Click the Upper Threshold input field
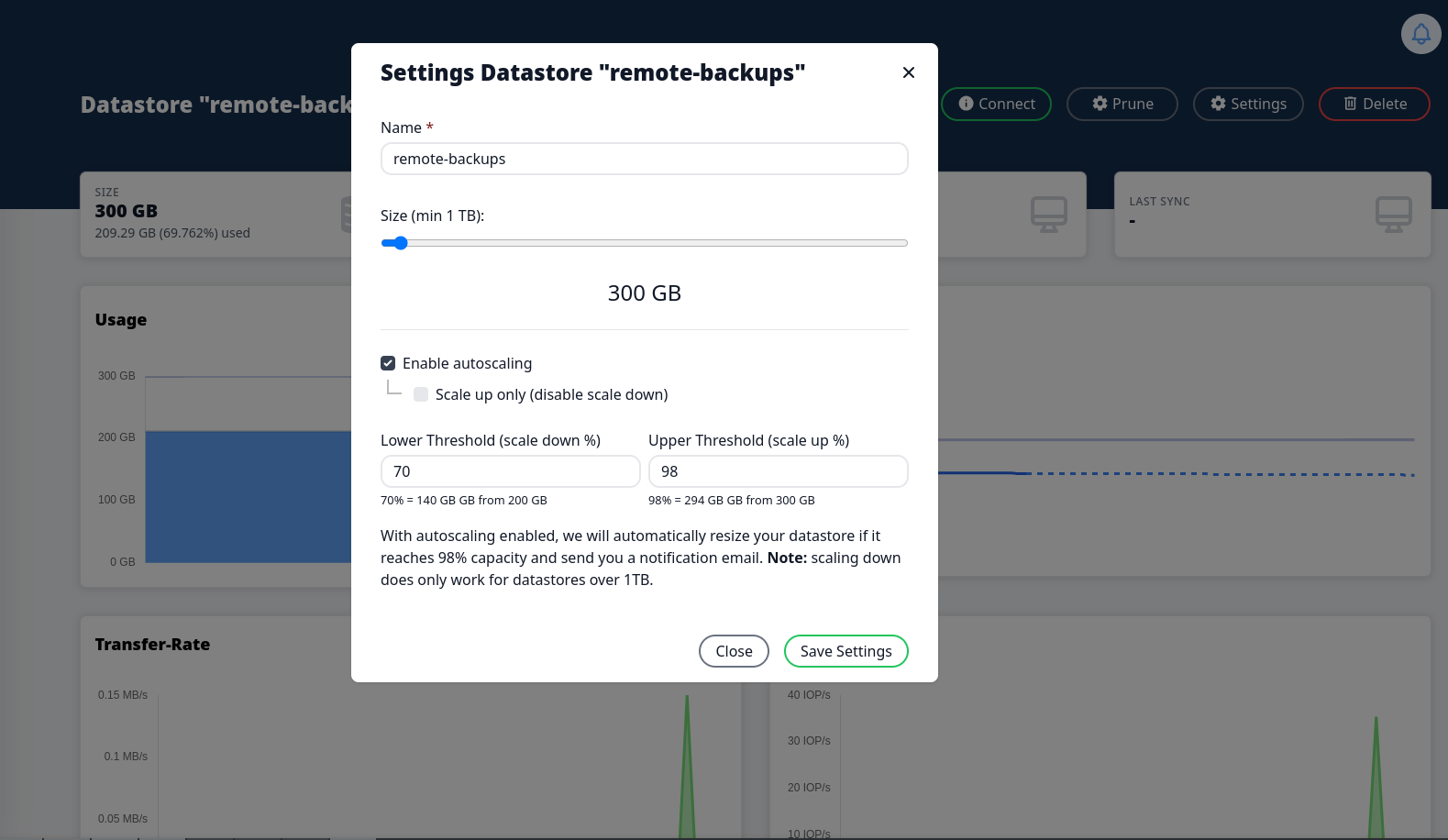 778,471
